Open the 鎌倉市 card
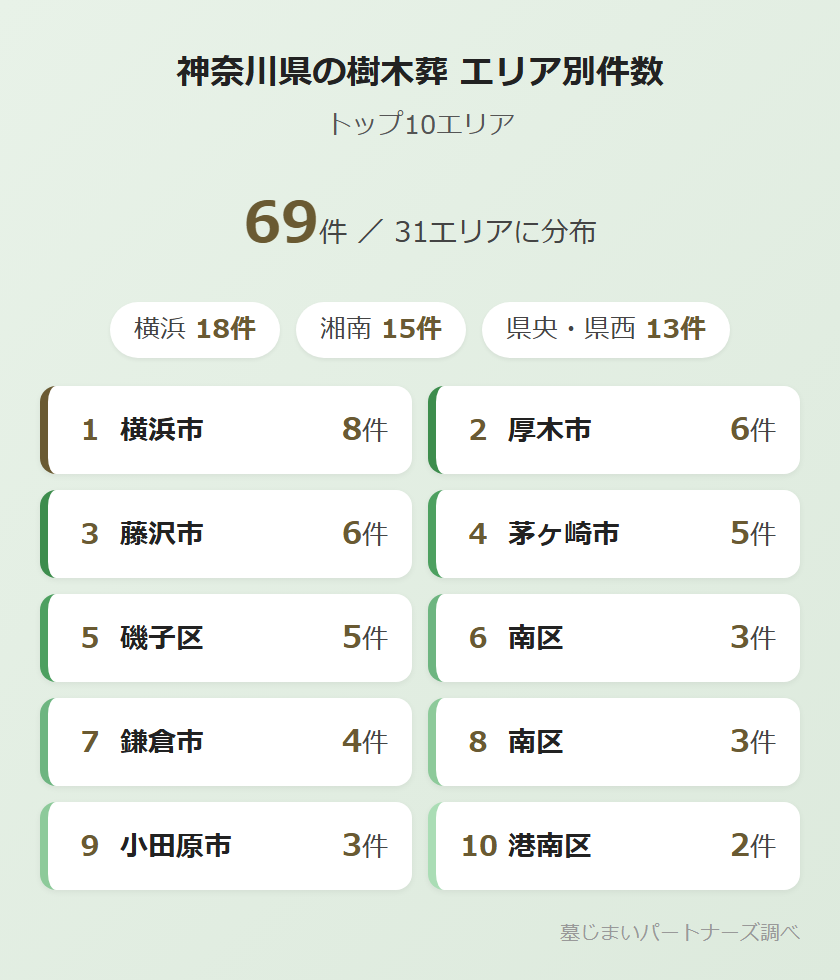840x980 pixels. click(227, 742)
